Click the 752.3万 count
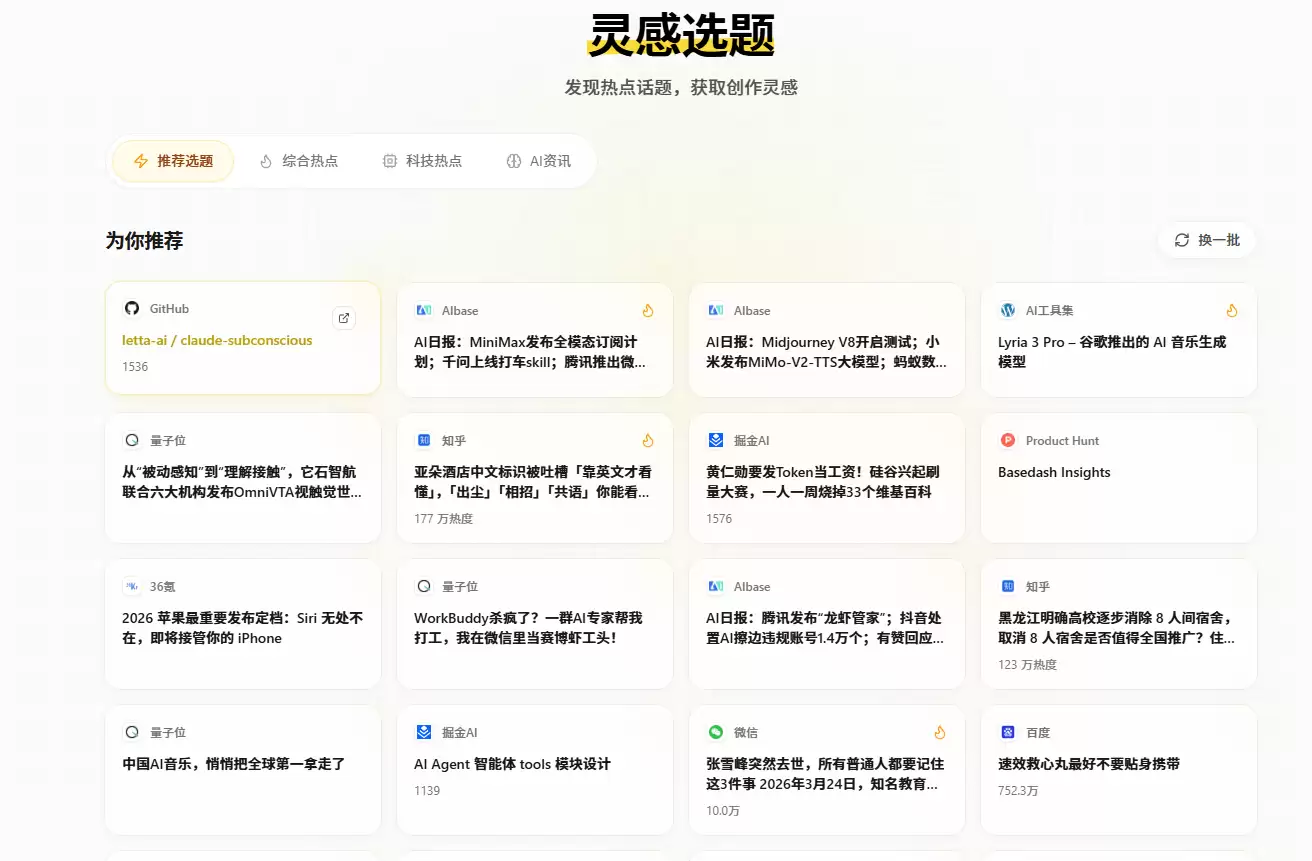1312x861 pixels. 1018,791
